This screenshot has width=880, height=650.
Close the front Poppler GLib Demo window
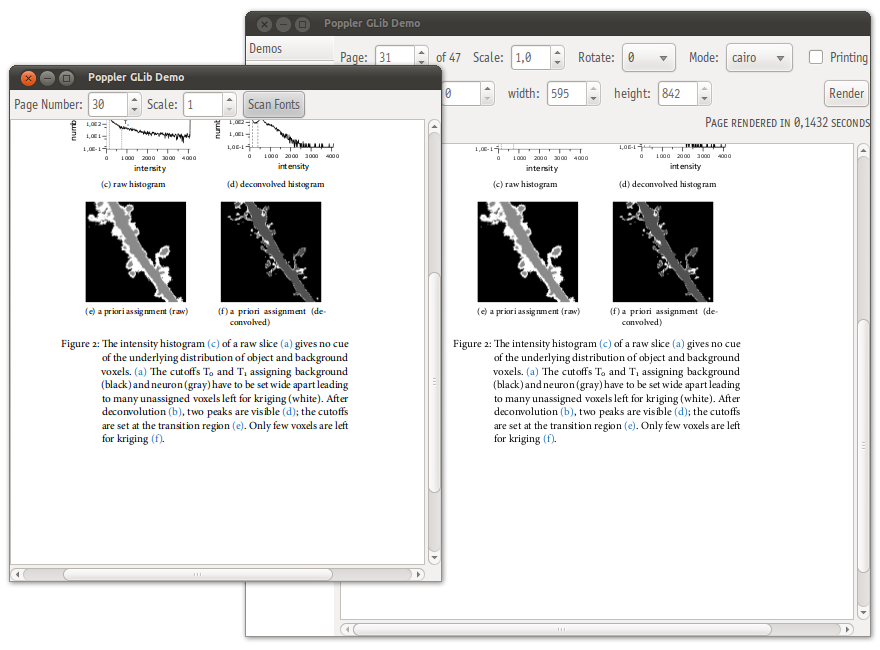28,78
